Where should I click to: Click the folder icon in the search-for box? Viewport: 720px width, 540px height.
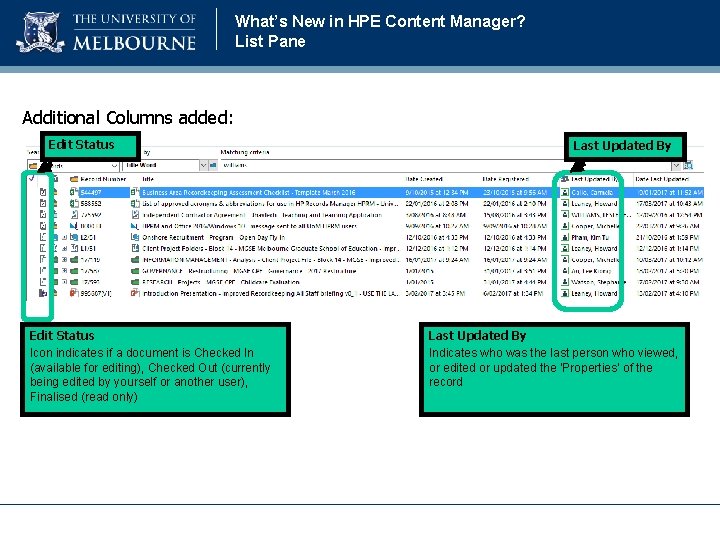click(x=33, y=165)
